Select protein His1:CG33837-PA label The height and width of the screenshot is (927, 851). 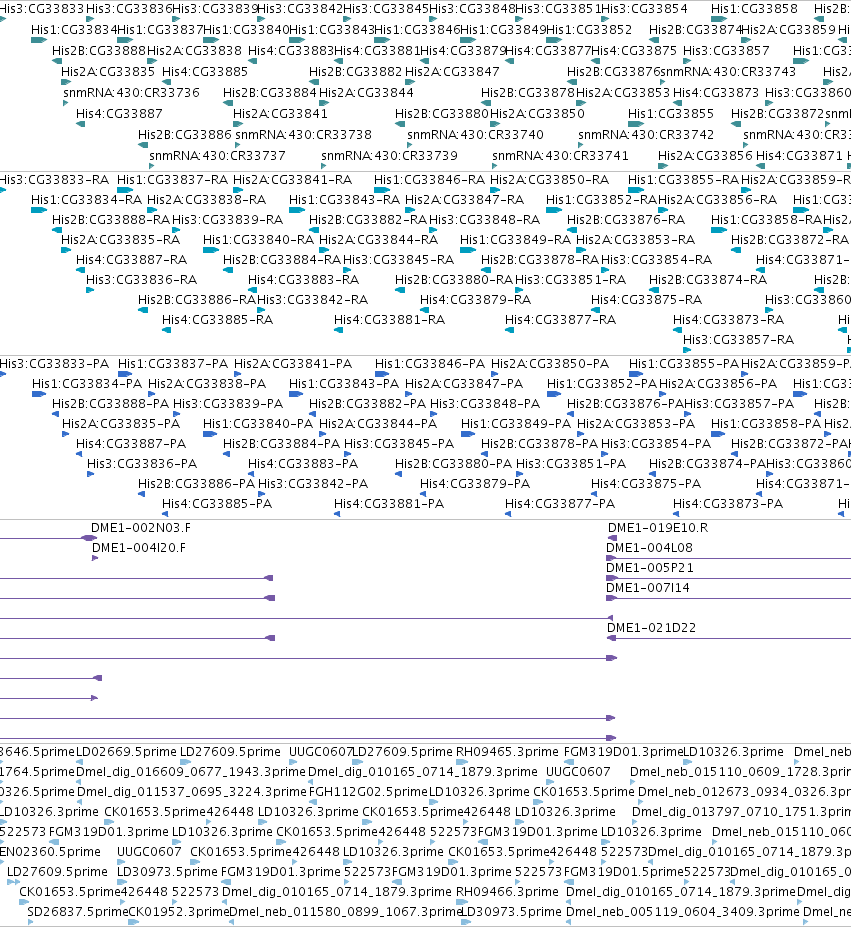[x=173, y=364]
